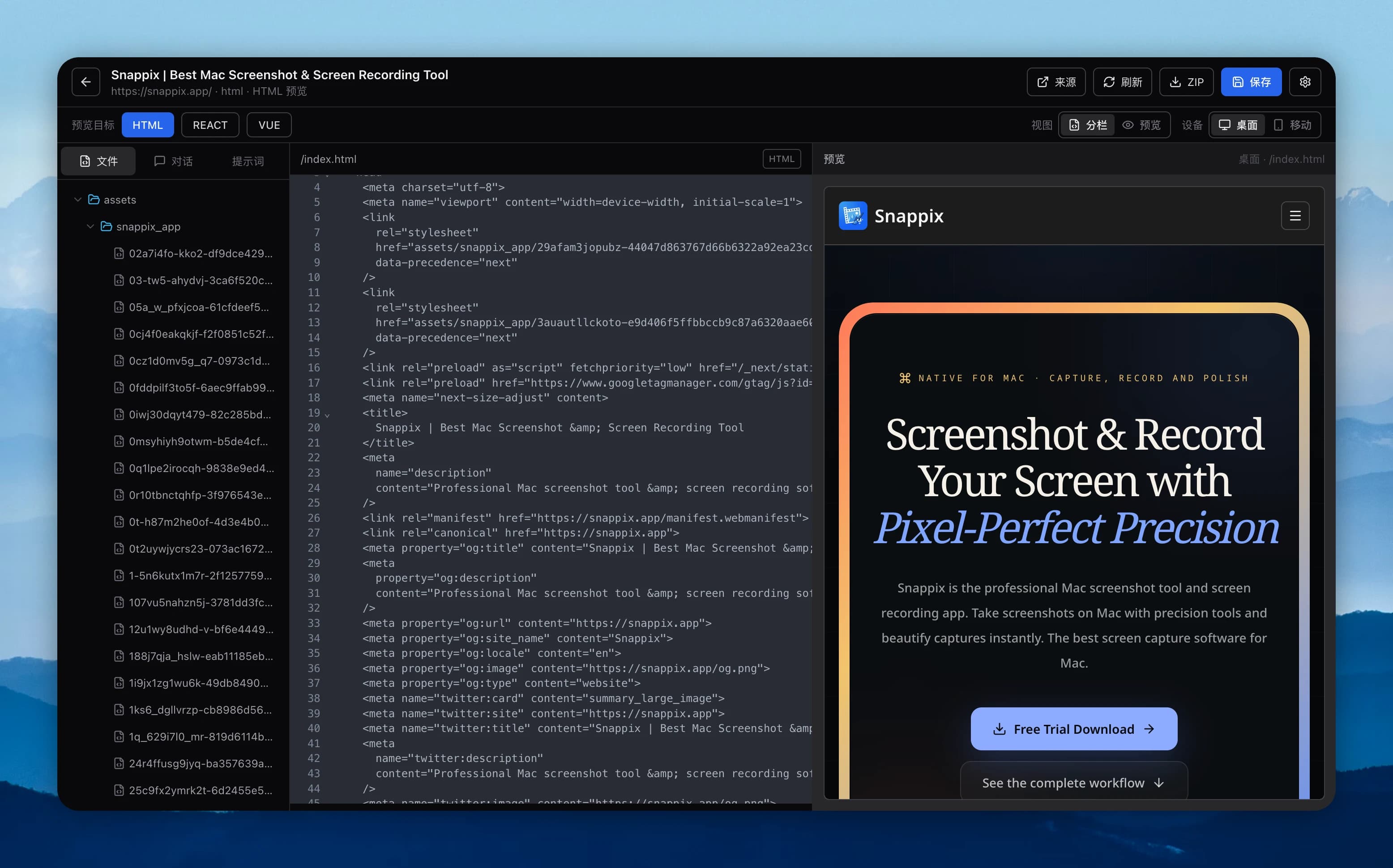The width and height of the screenshot is (1393, 868).
Task: Click file icon of 107vu5nahzn5j-3781dd3fc...
Action: (118, 602)
